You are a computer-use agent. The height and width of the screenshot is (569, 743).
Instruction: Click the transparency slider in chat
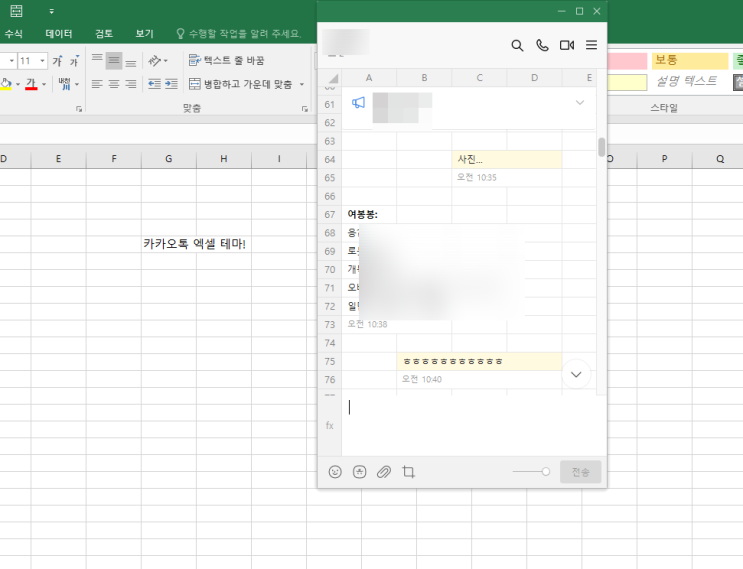click(531, 472)
